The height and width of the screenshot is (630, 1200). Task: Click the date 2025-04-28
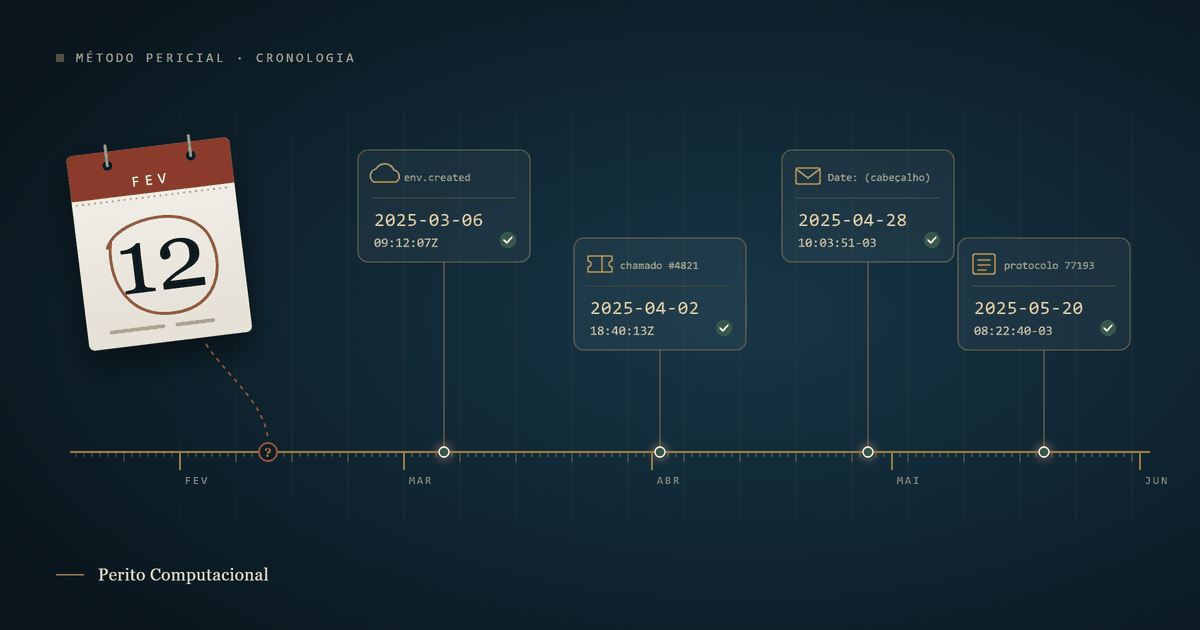852,220
